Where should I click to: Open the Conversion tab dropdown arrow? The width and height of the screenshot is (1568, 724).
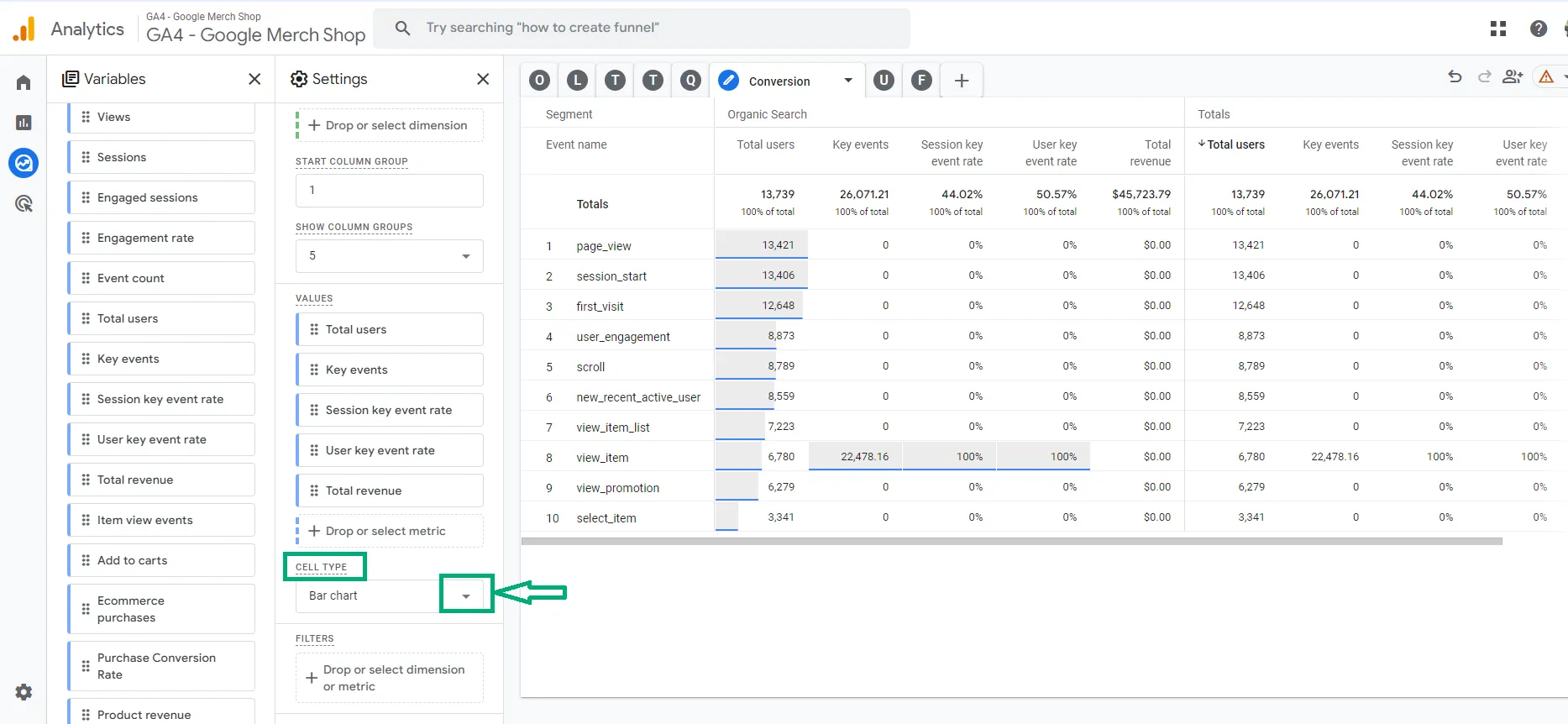coord(848,81)
